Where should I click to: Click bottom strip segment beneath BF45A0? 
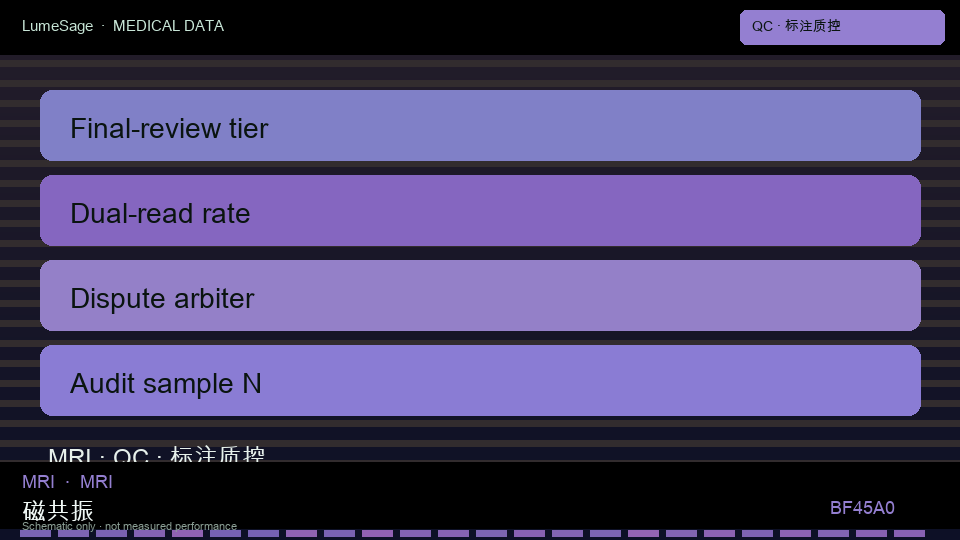(x=871, y=534)
